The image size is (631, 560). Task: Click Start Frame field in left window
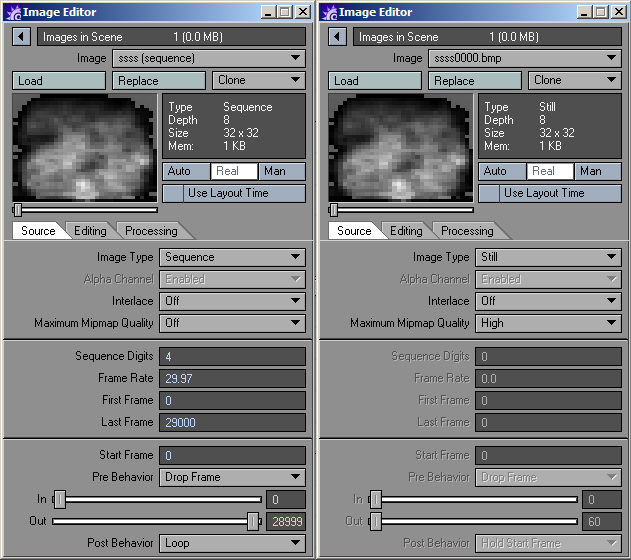pos(232,456)
